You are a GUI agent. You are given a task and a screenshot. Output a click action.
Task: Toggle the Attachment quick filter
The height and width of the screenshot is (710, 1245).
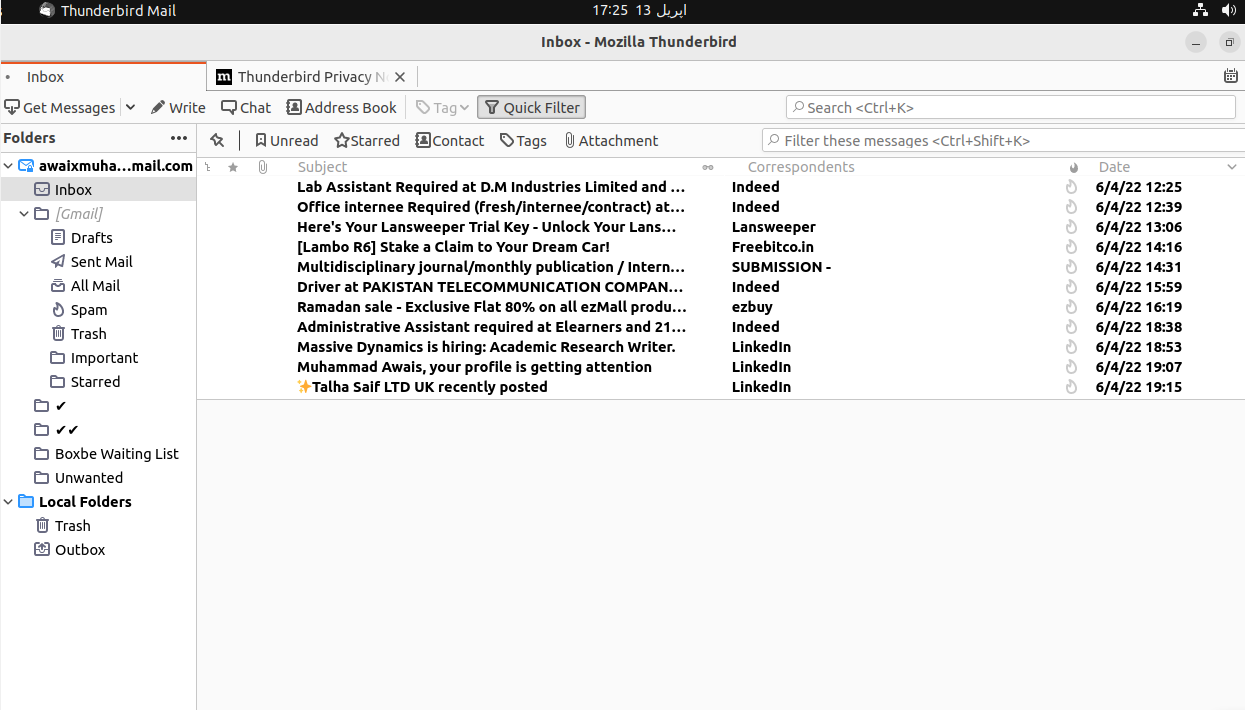611,140
